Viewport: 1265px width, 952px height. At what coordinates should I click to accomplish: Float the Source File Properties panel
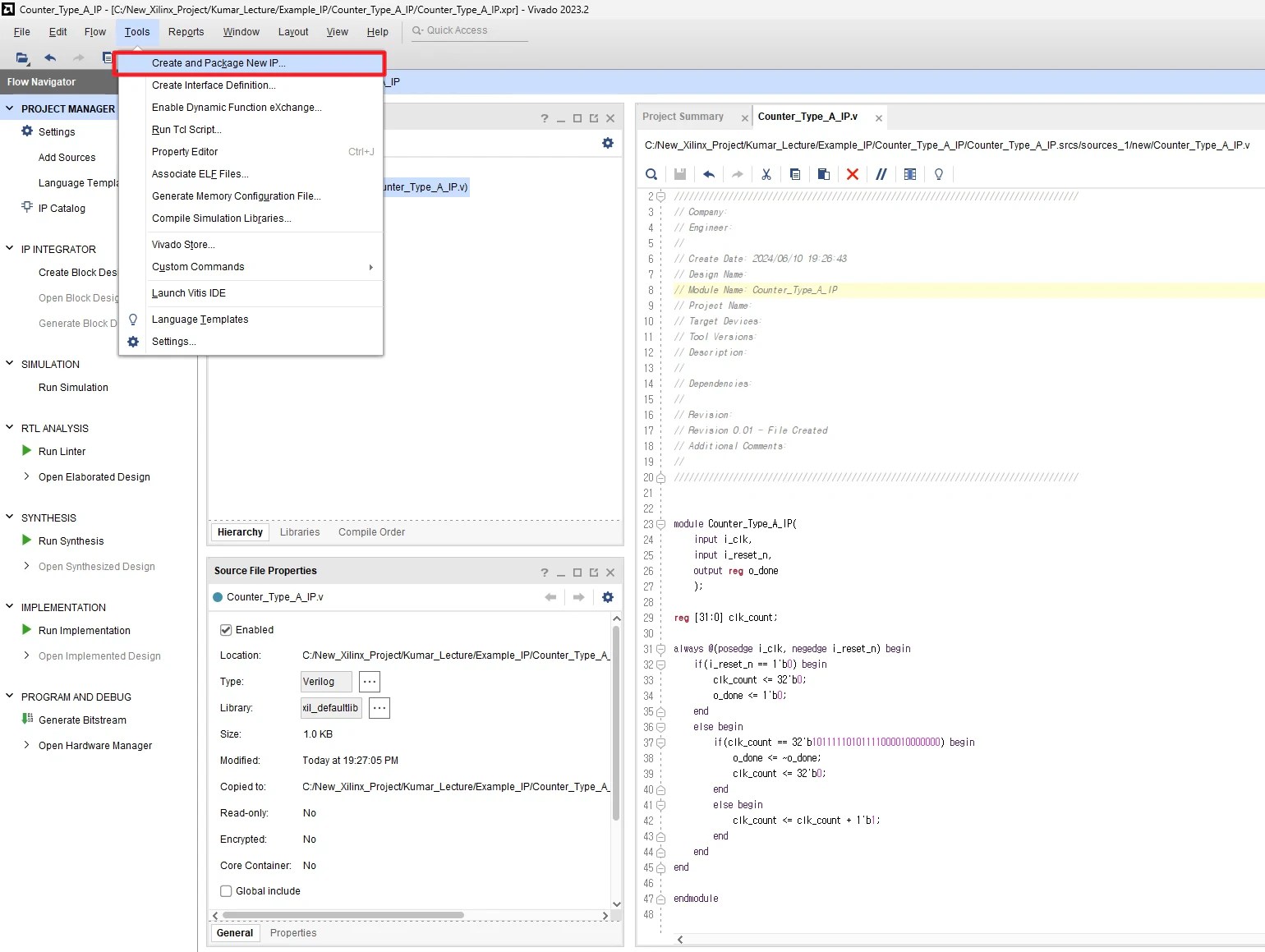(594, 573)
